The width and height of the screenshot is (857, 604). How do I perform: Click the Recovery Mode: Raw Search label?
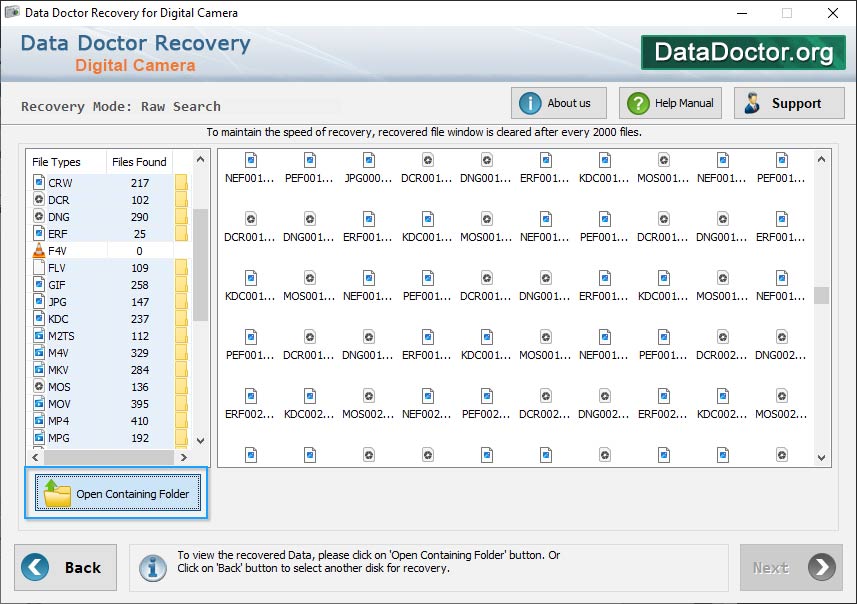tap(121, 106)
